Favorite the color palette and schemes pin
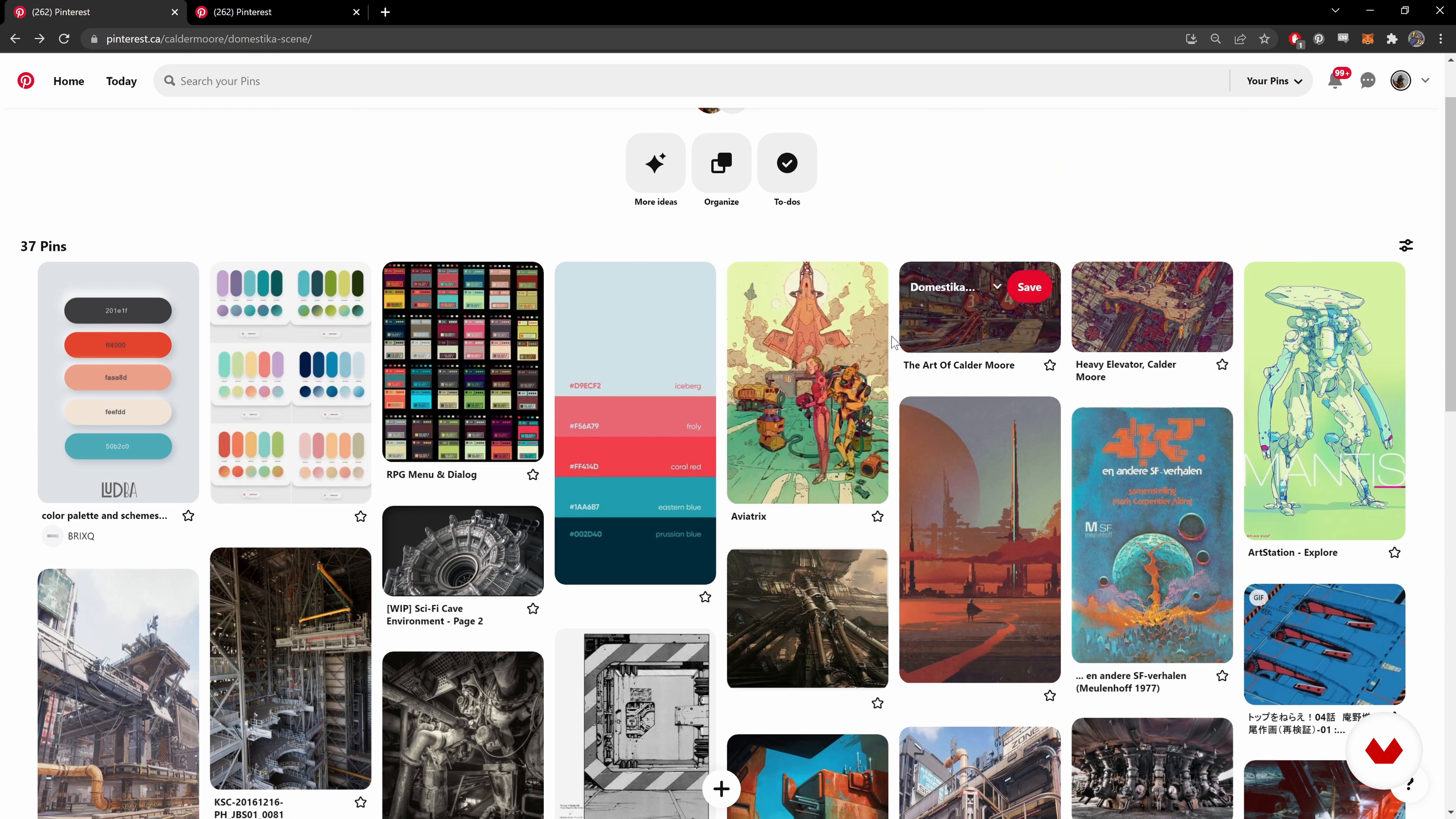1456x819 pixels. coord(188,516)
